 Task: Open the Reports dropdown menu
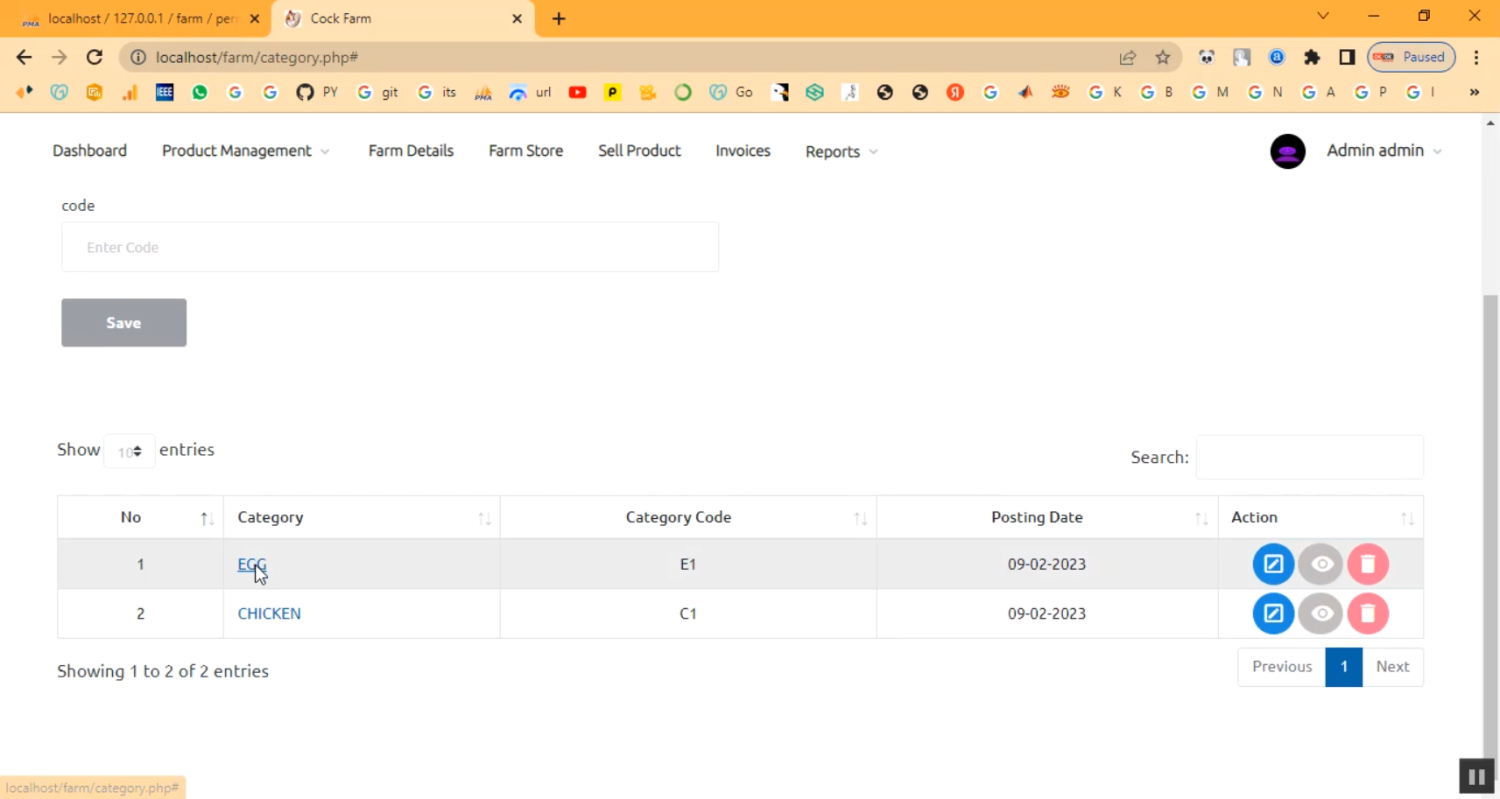point(841,152)
